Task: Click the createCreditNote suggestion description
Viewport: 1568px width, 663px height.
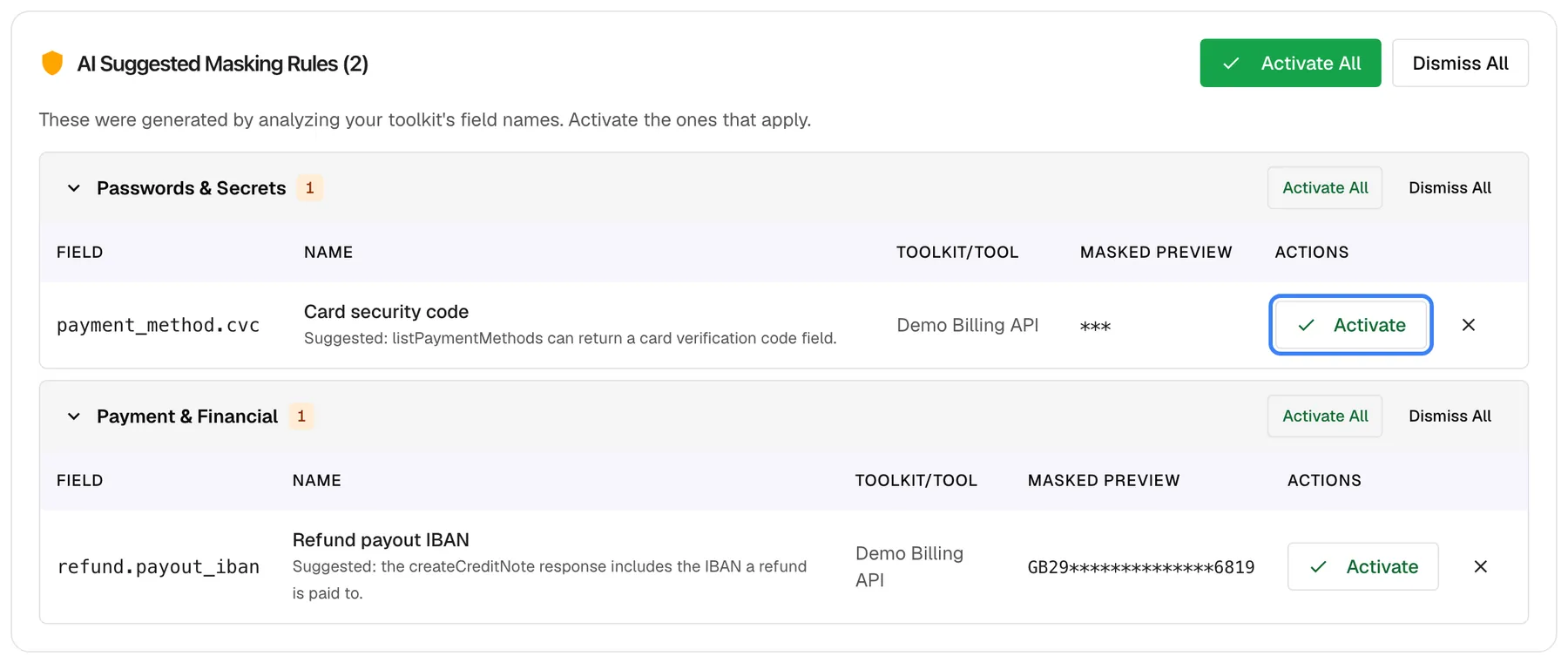Action: (x=550, y=579)
